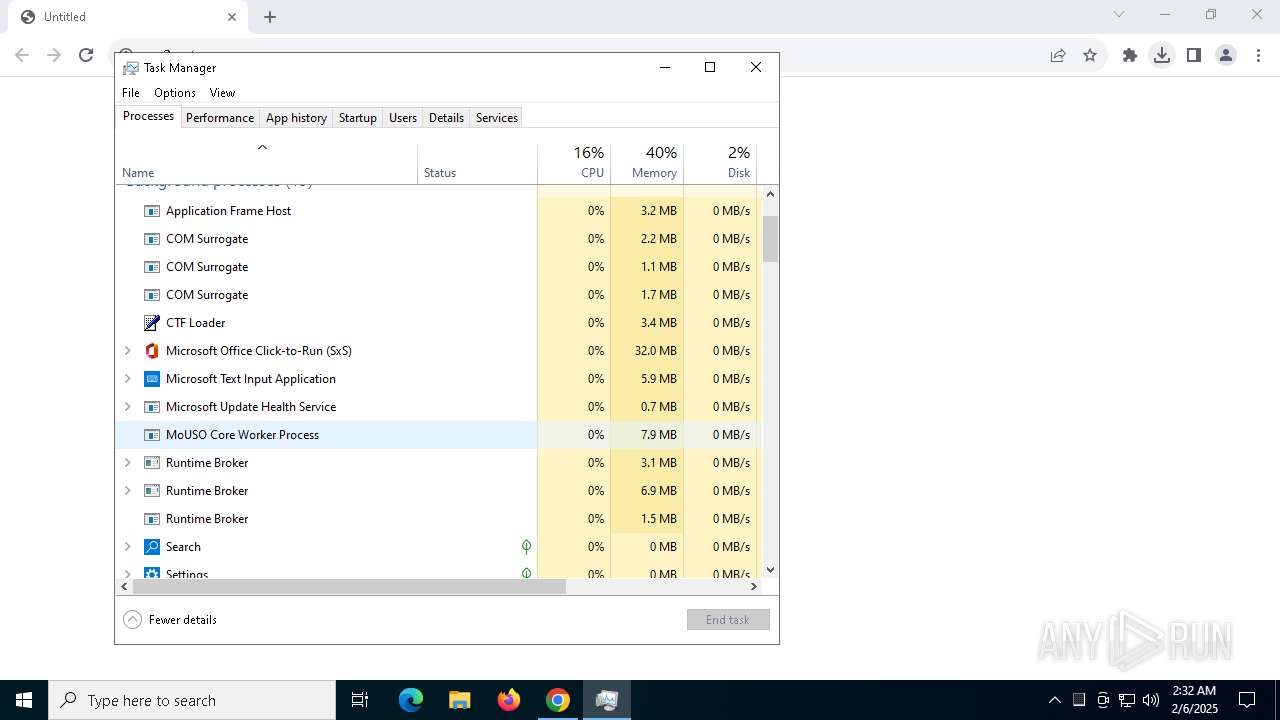Switch to the Services tab

click(497, 118)
